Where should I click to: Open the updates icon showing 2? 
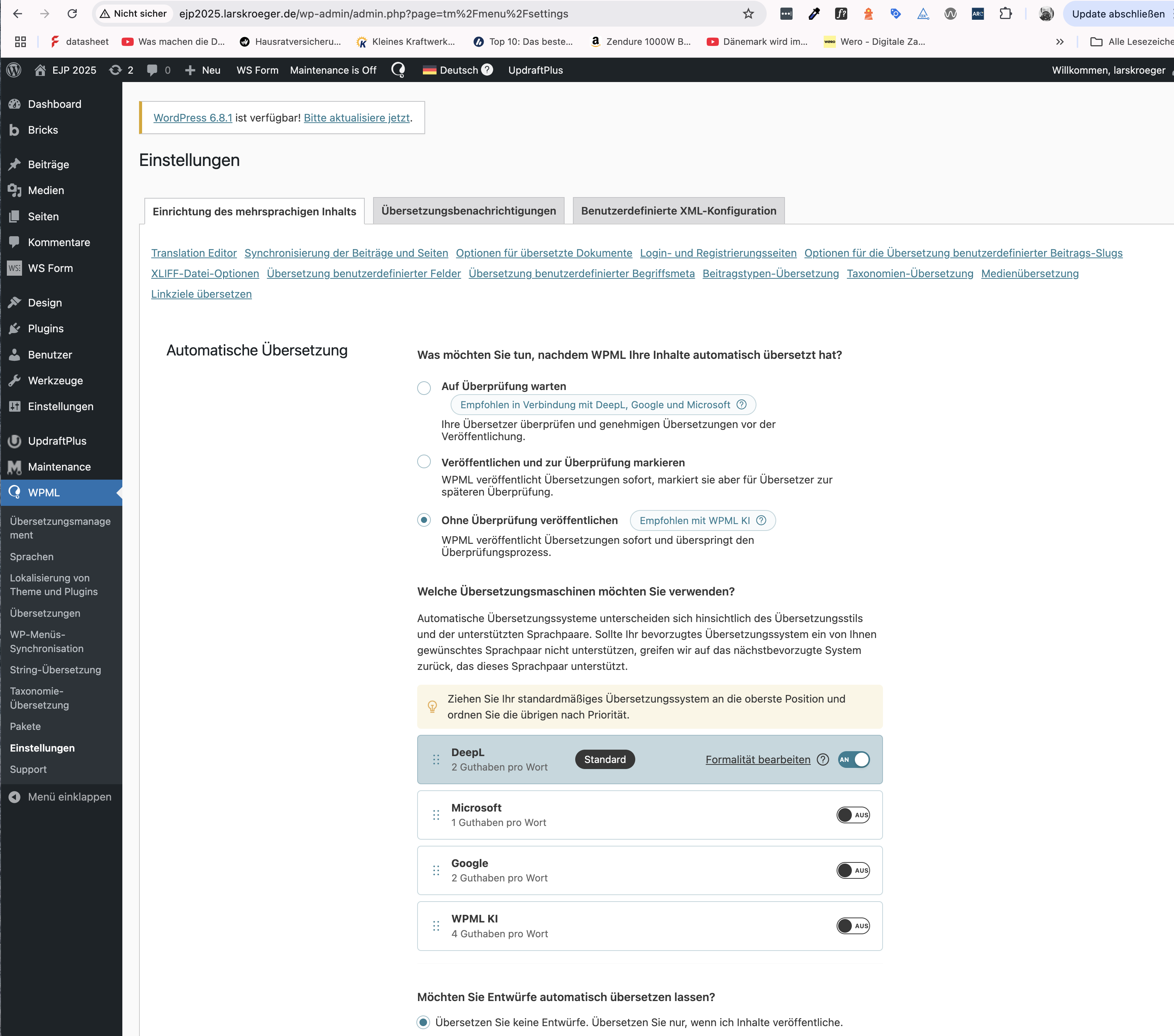[x=116, y=70]
